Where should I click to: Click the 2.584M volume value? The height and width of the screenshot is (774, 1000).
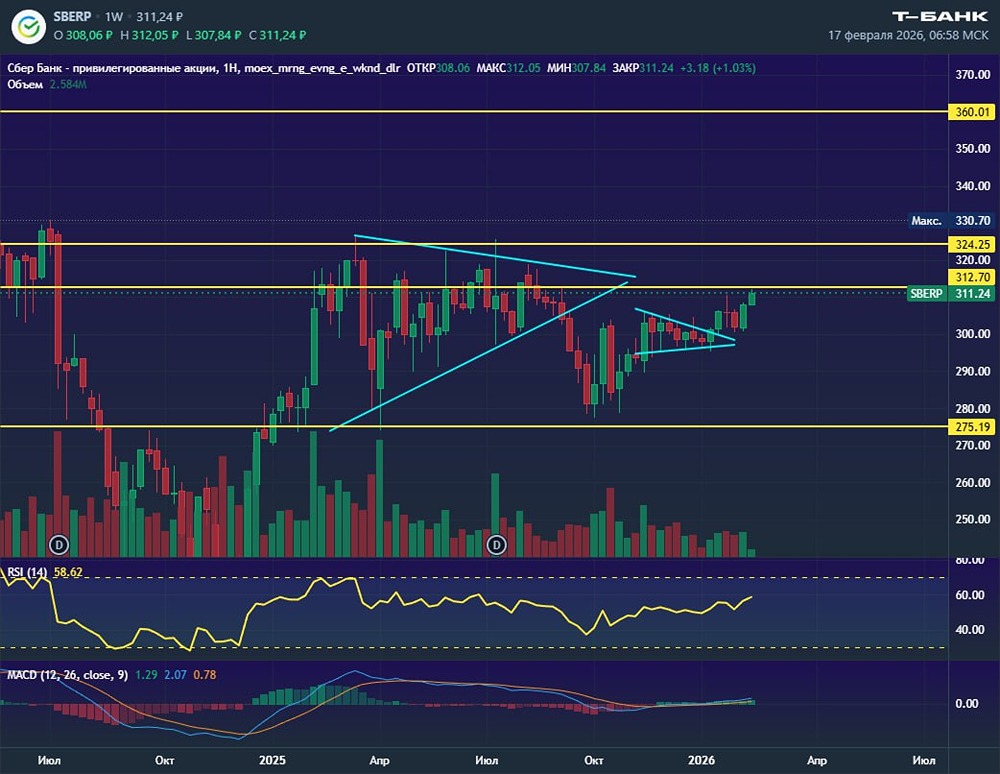pyautogui.click(x=68, y=84)
